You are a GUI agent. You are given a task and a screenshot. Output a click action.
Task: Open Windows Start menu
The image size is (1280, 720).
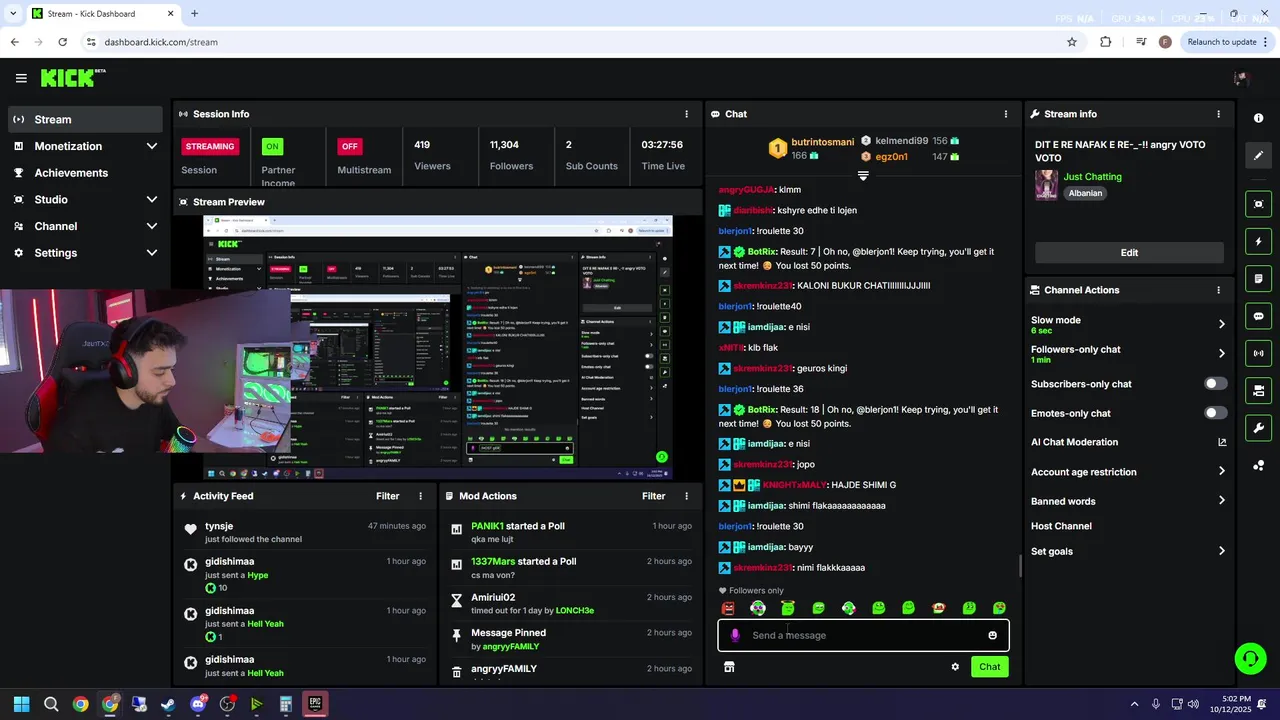click(x=21, y=704)
